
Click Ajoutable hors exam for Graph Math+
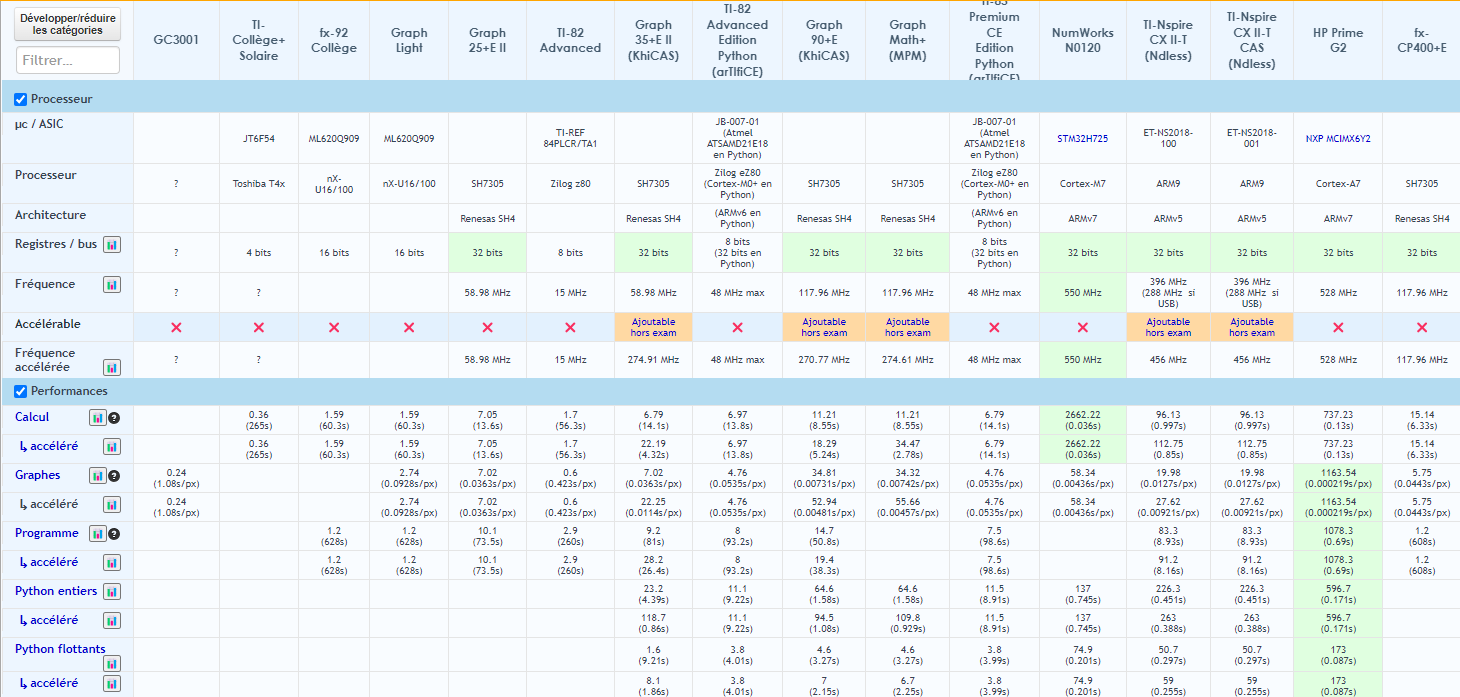click(907, 327)
